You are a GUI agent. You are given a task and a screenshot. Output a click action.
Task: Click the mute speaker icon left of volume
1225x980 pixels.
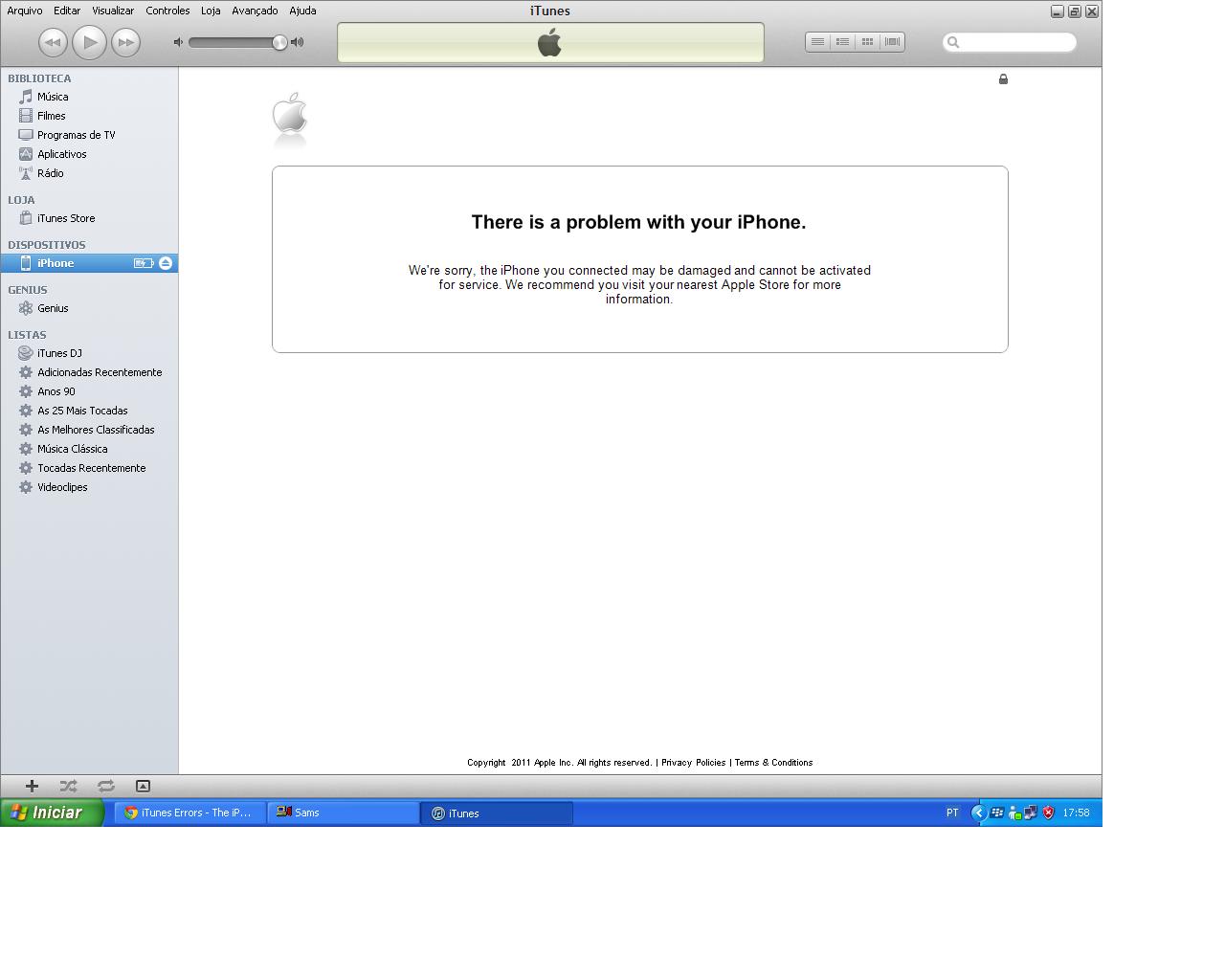178,42
